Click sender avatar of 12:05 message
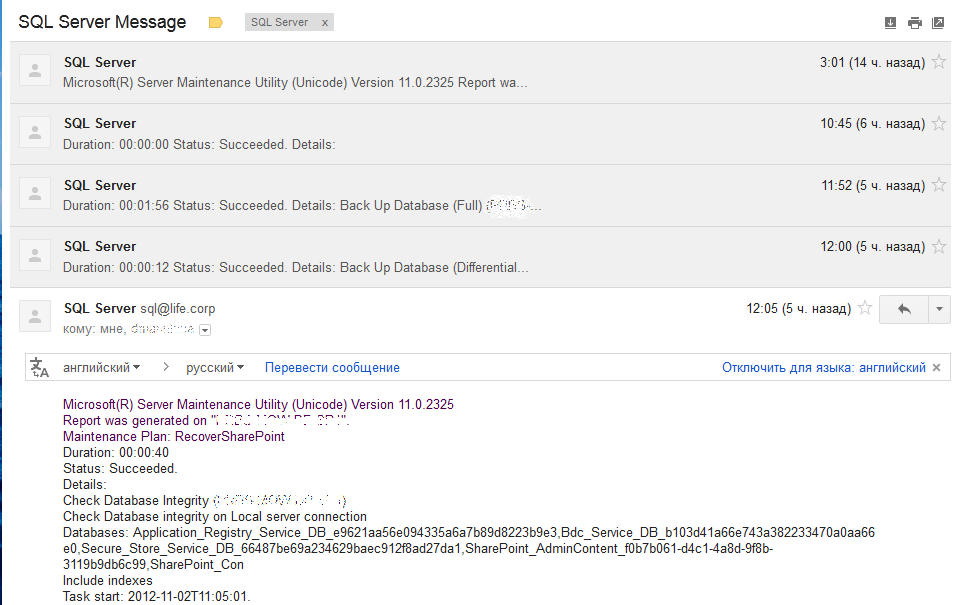Image resolution: width=972 pixels, height=605 pixels. click(35, 316)
